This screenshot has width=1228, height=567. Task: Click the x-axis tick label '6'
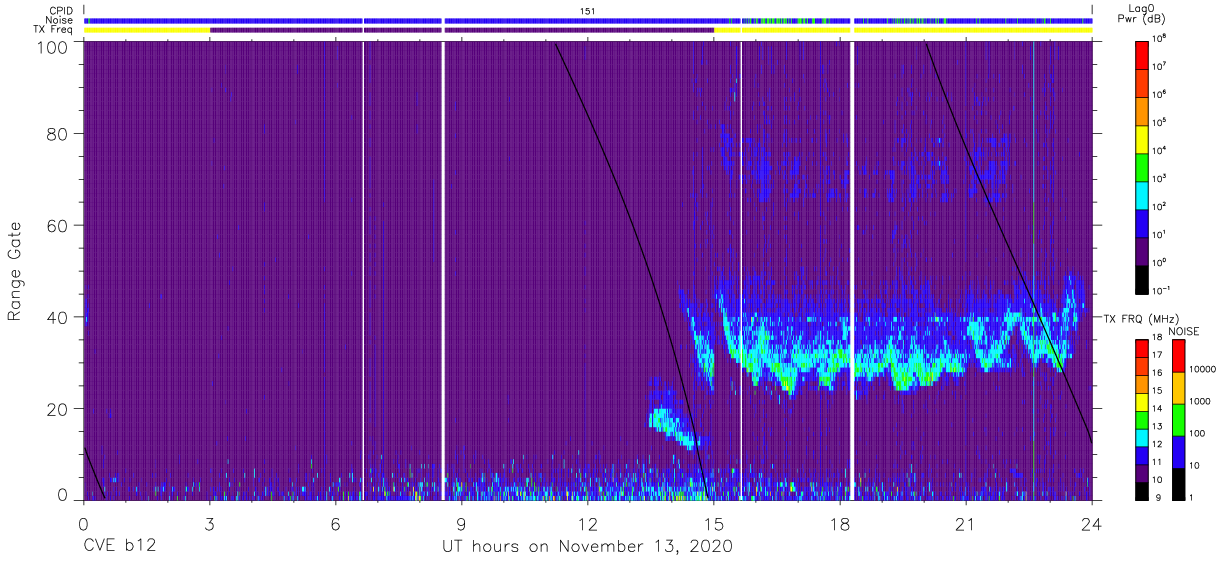pyautogui.click(x=336, y=522)
